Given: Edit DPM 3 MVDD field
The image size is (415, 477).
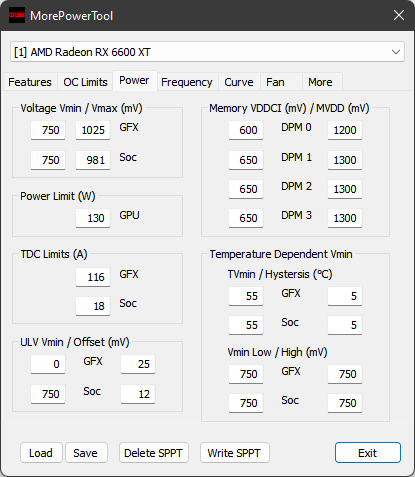Looking at the screenshot, I should tap(345, 218).
